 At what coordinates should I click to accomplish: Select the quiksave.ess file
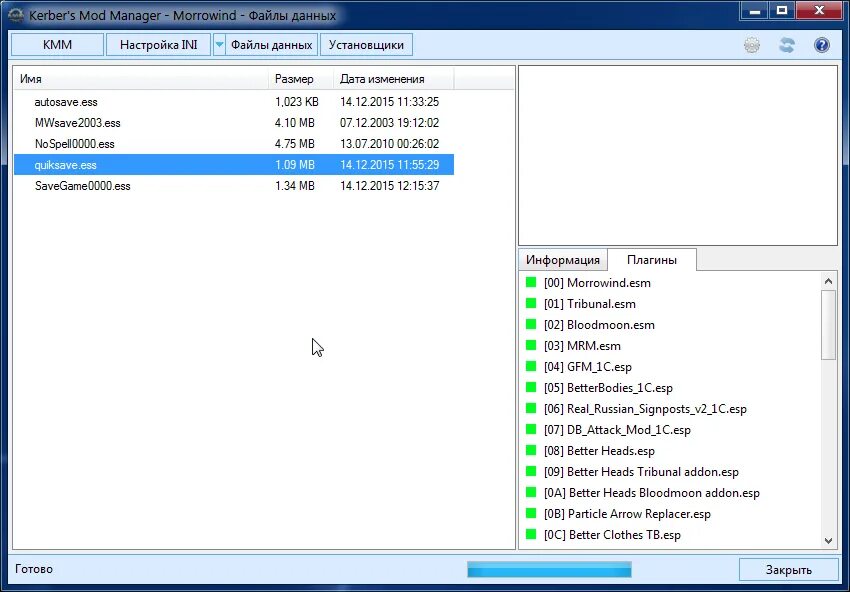(234, 164)
